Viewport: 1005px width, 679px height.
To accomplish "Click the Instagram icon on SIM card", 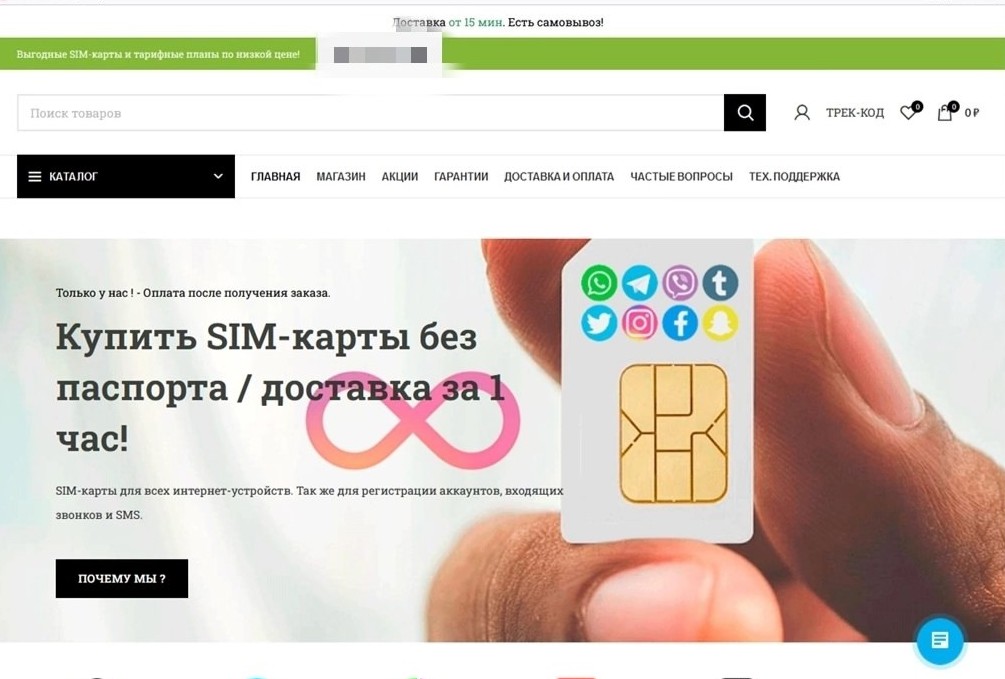I will coord(639,323).
